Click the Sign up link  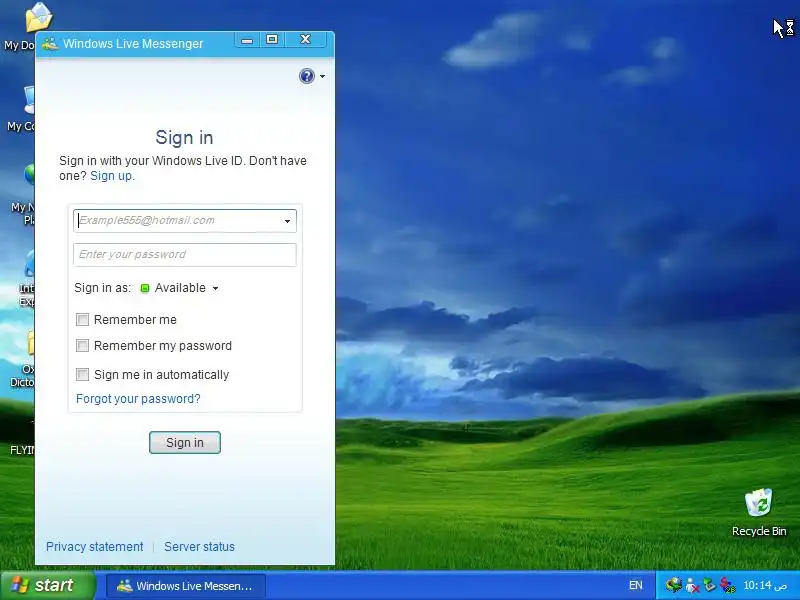coord(111,176)
